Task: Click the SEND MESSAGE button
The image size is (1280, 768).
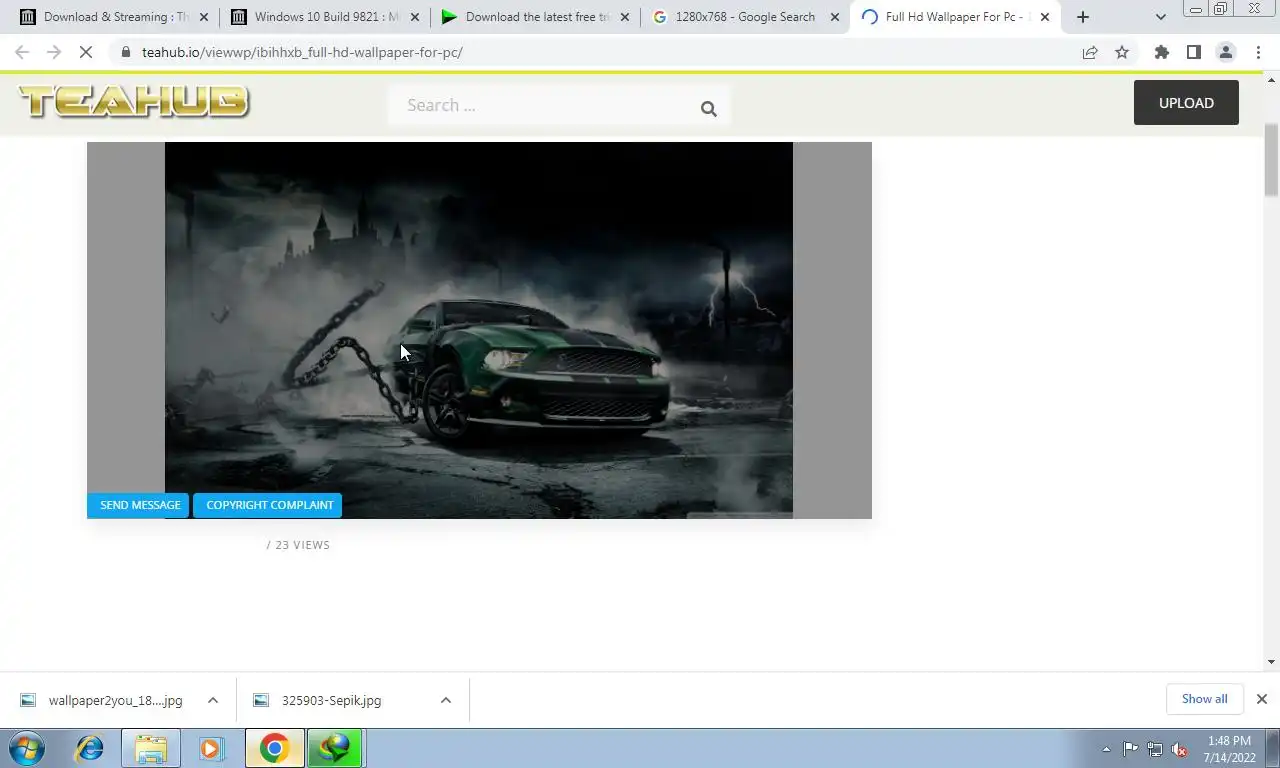Action: [138, 505]
